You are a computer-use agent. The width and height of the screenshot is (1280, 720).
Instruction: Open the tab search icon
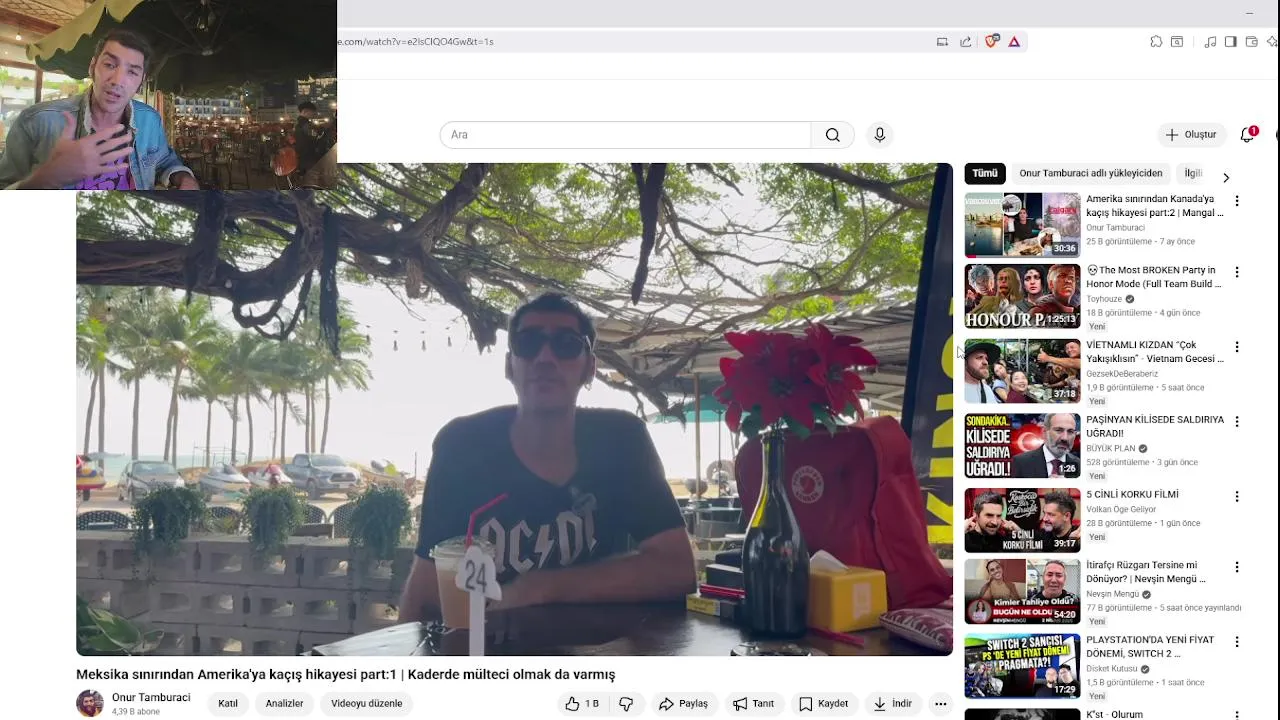pos(1177,41)
